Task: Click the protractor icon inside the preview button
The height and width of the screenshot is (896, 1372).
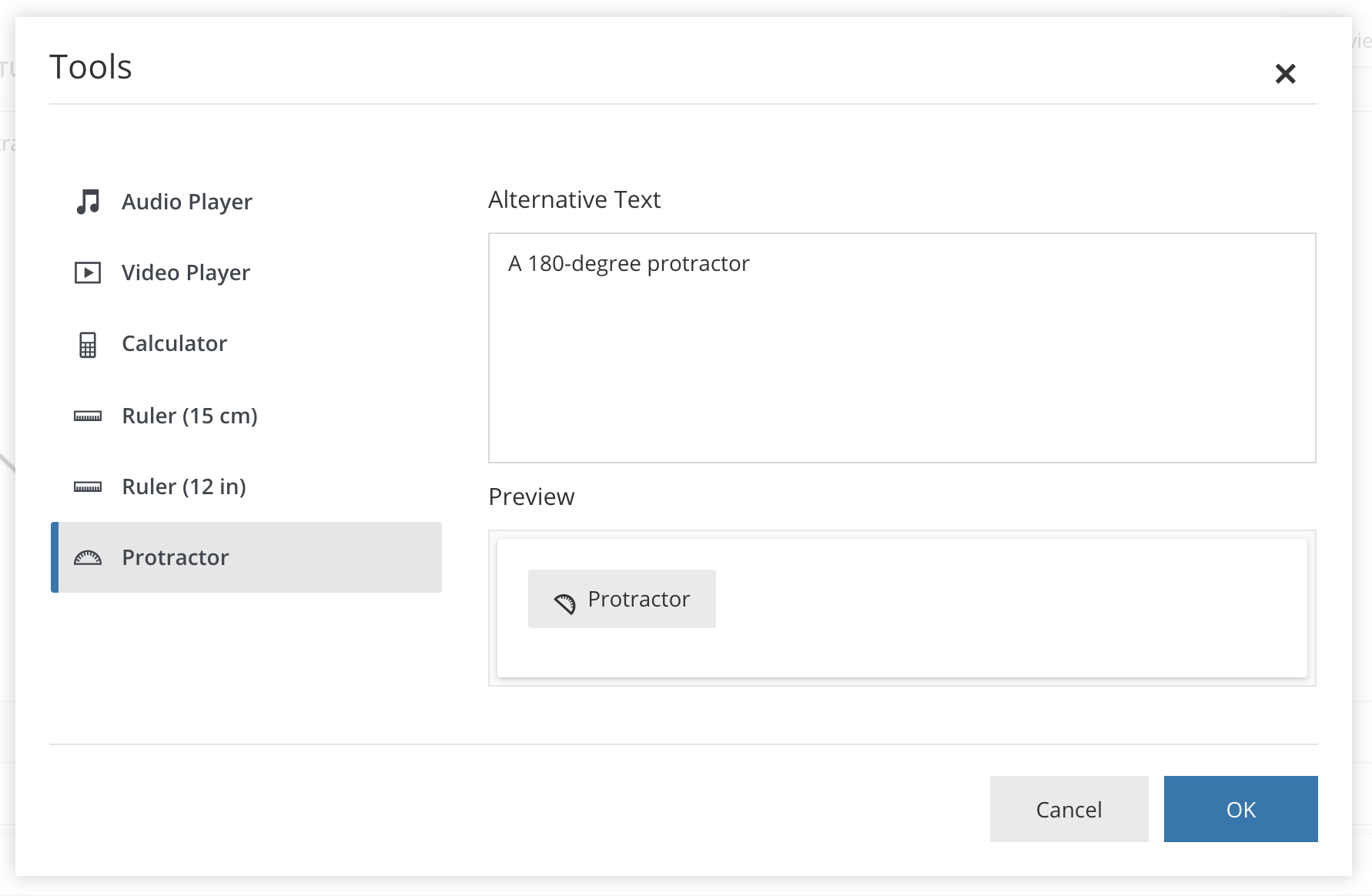Action: click(565, 603)
